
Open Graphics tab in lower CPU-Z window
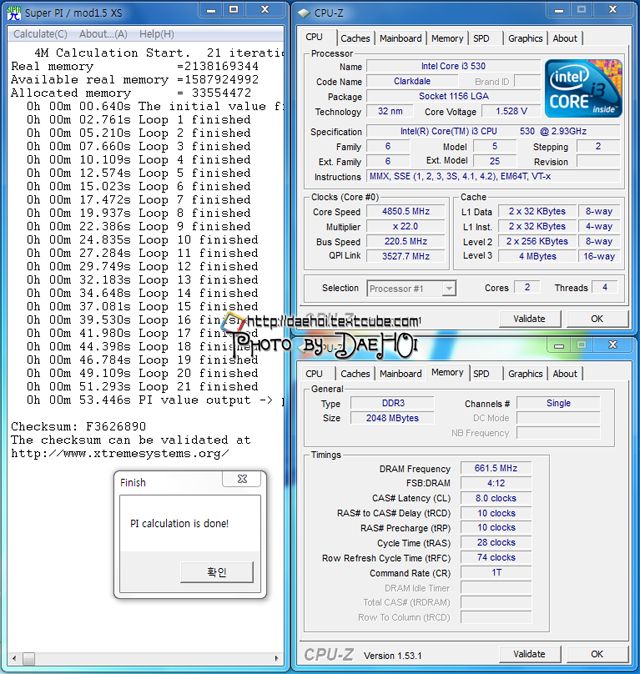point(525,374)
